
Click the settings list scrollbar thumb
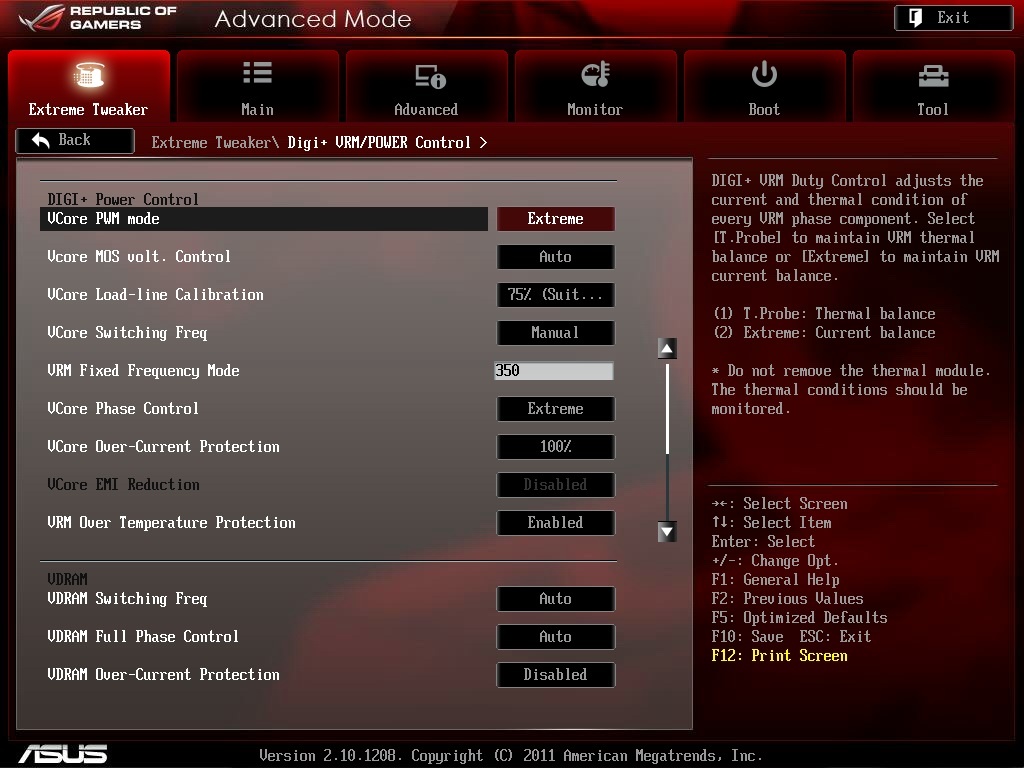667,408
